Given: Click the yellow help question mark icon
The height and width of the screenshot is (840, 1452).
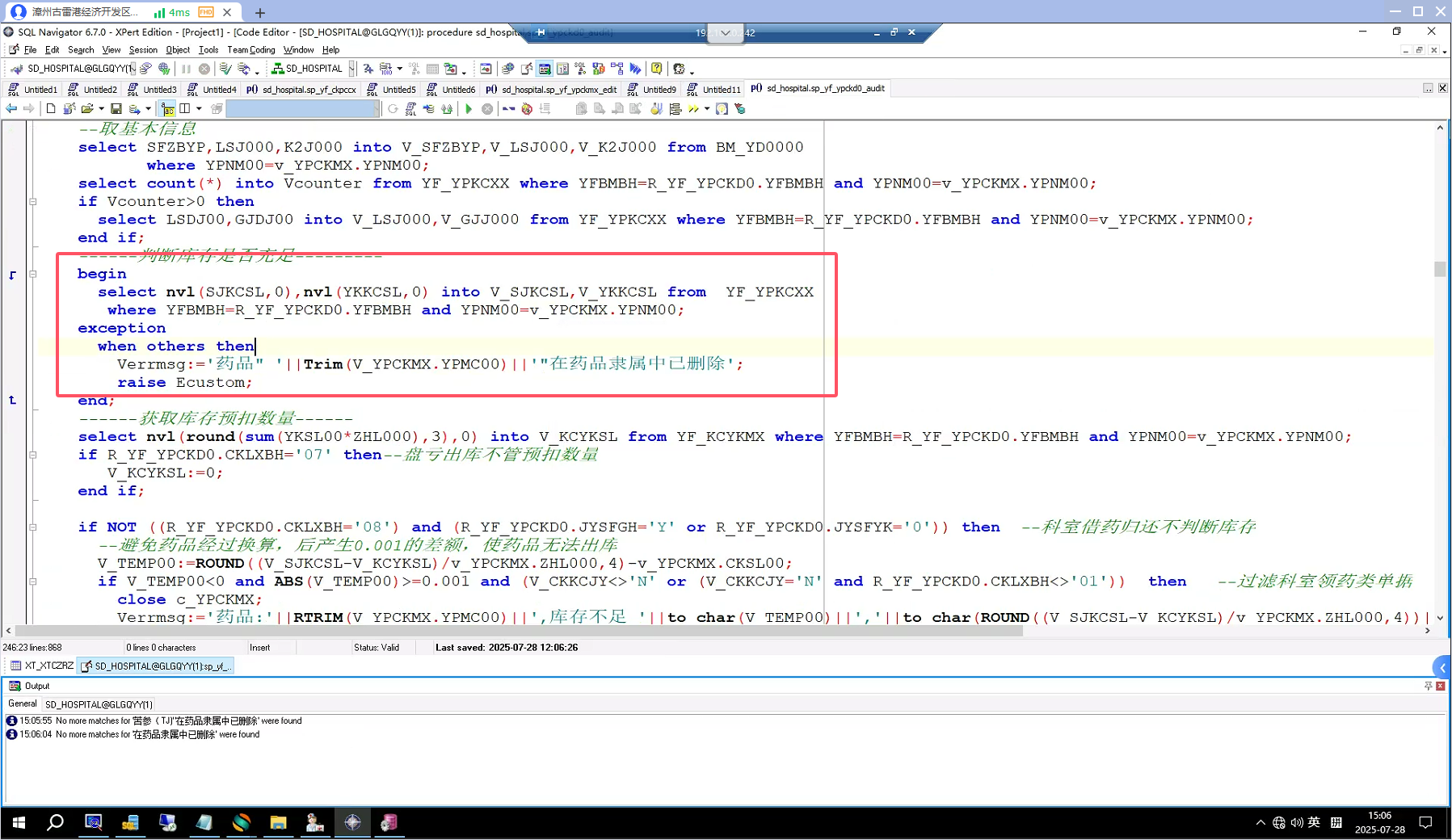Looking at the screenshot, I should point(657,69).
